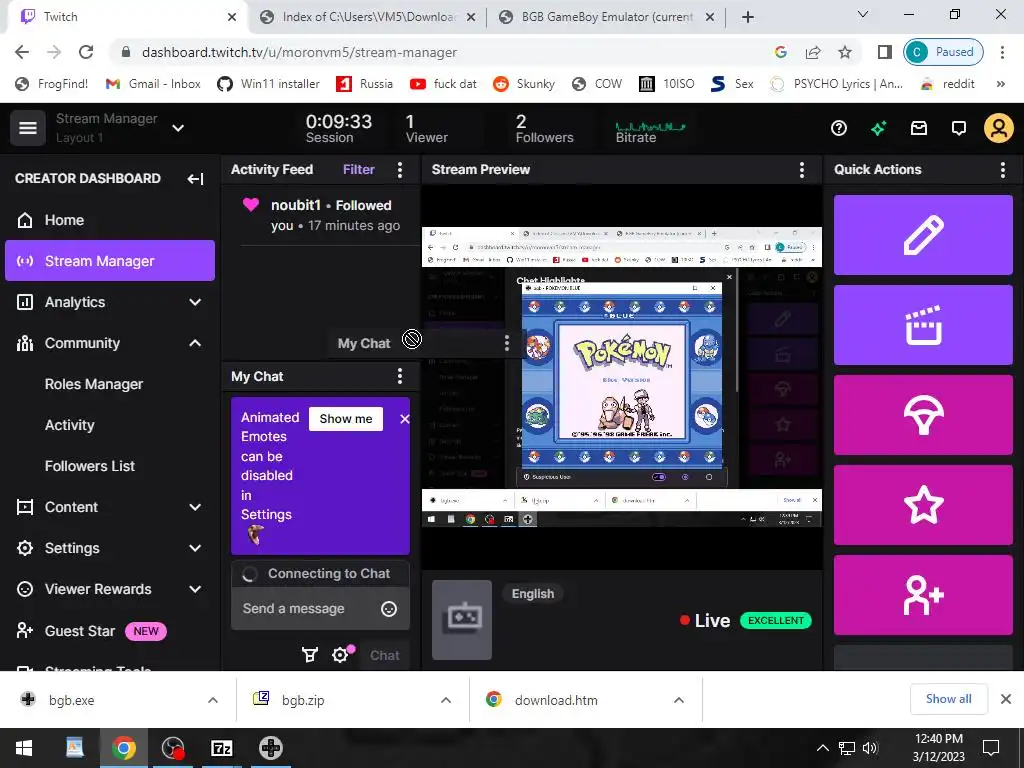Open bgb.exe download options chevron
The height and width of the screenshot is (768, 1024).
[212, 700]
